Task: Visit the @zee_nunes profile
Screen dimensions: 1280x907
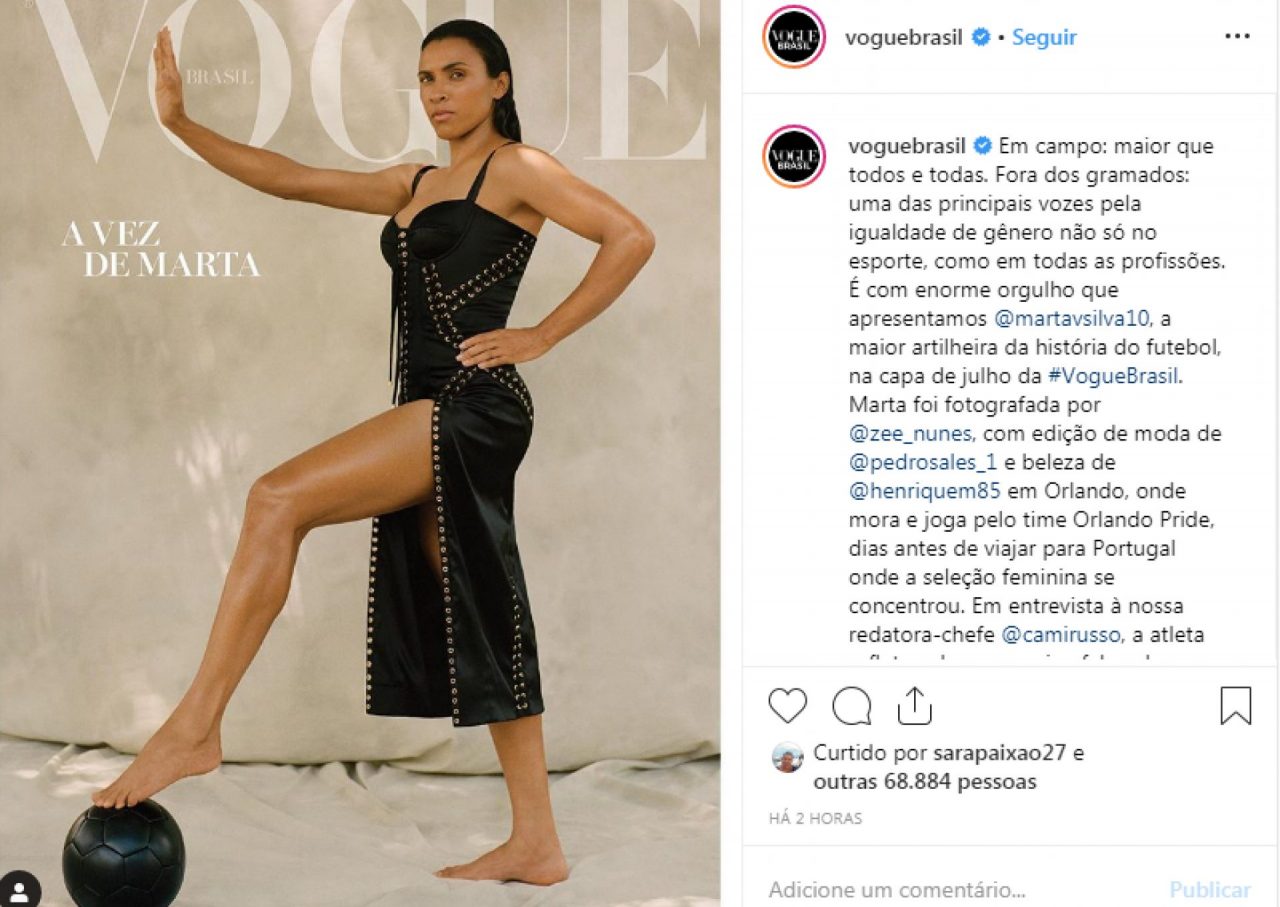Action: point(910,434)
